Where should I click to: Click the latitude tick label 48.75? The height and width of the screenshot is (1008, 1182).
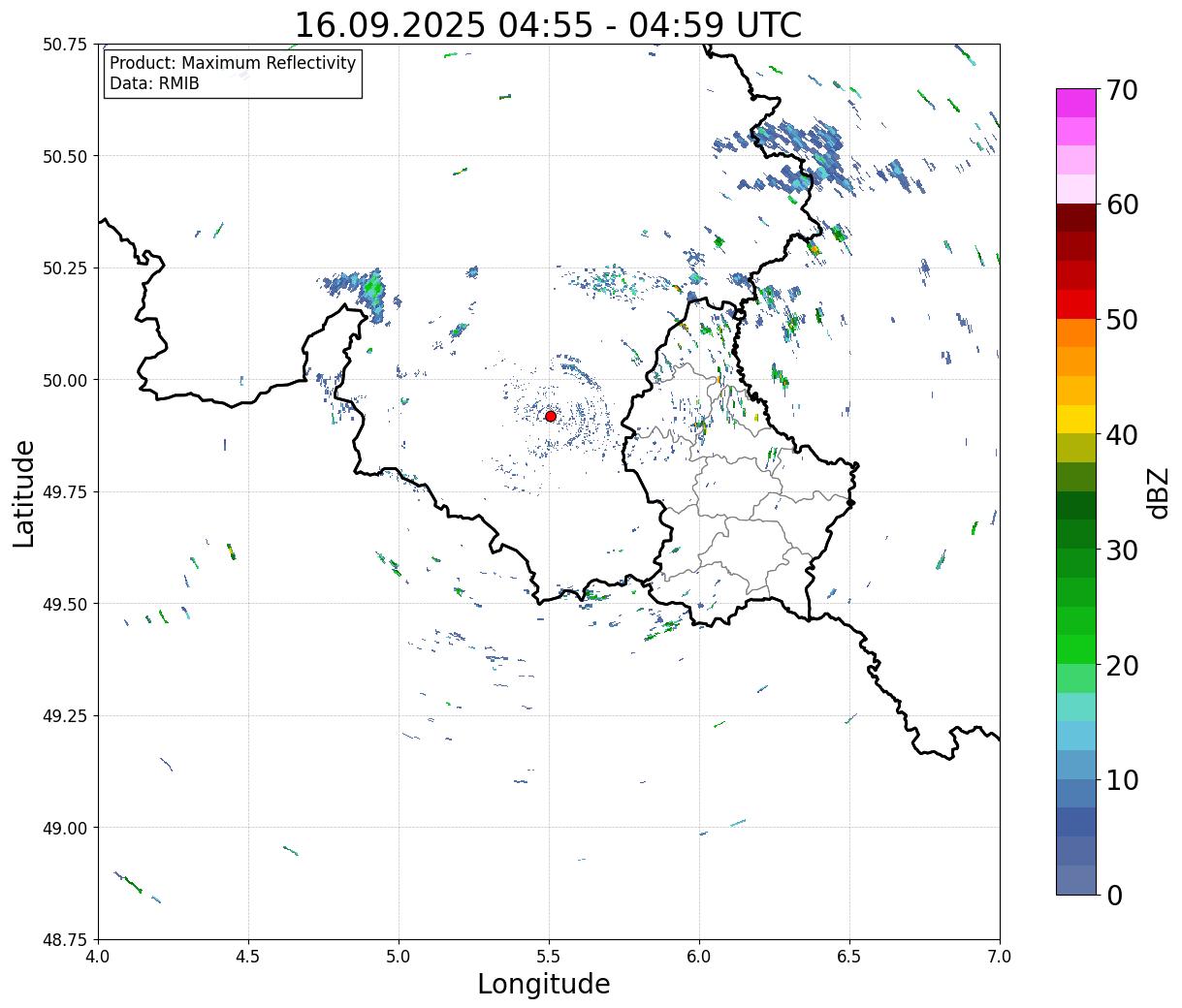pos(65,940)
